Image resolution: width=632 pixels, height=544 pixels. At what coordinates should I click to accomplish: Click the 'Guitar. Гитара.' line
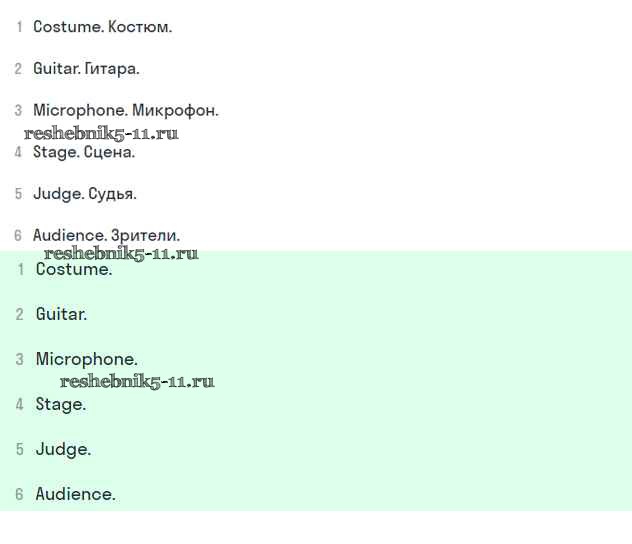(x=86, y=69)
